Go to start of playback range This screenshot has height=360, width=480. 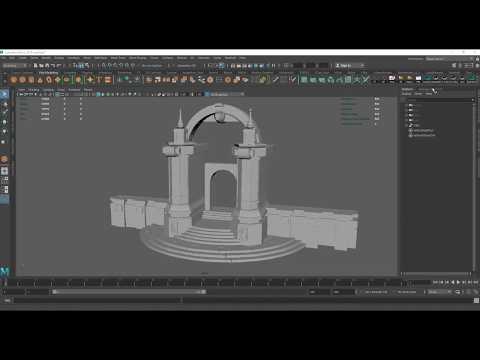[x=436, y=282]
